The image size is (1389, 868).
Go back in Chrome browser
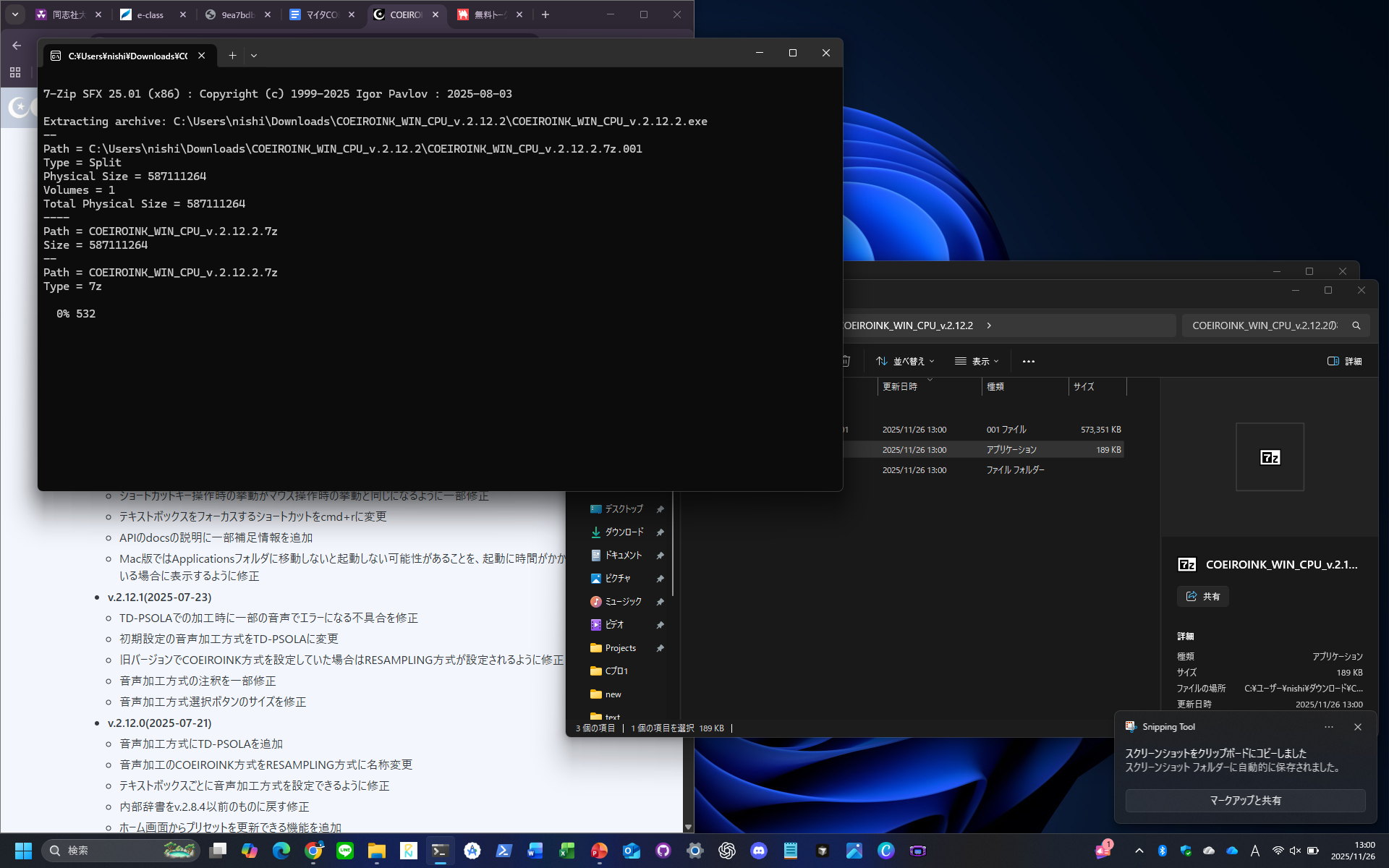point(17,46)
